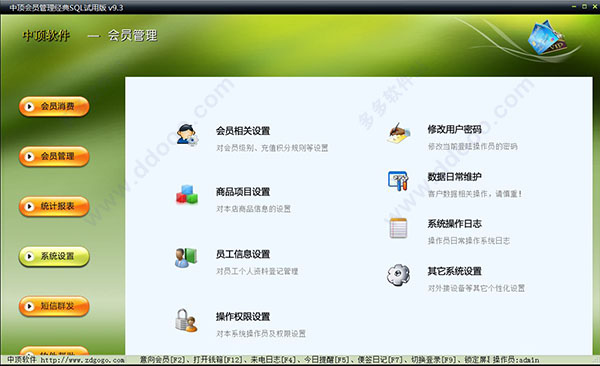Open 数据日常维护 heading link
Image resolution: width=600 pixels, height=366 pixels.
[455, 177]
